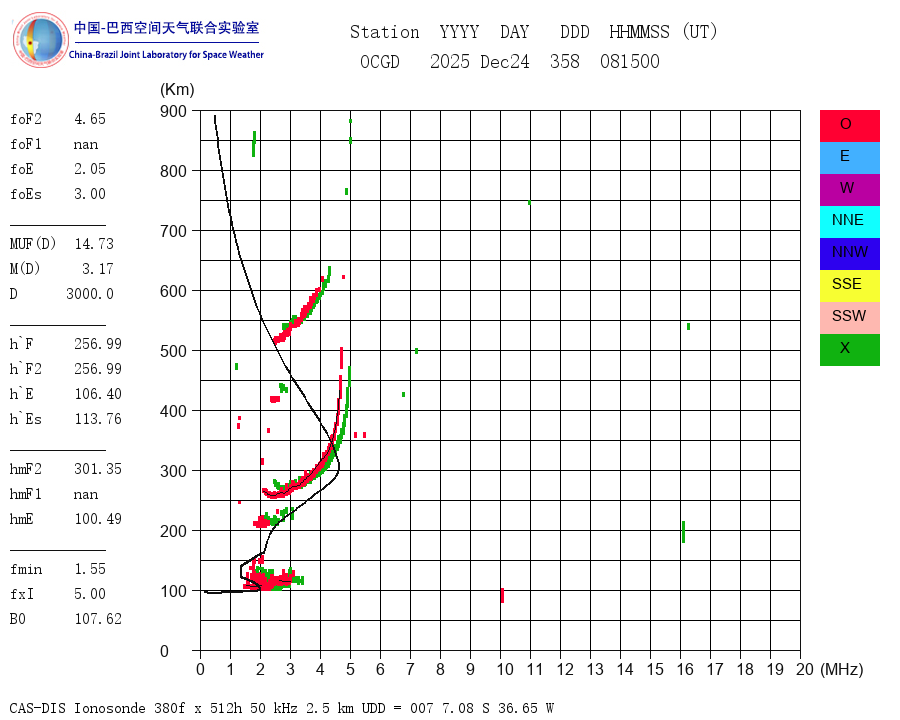The width and height of the screenshot is (900, 720).
Task: Click the foEs value 3.00
Action: pyautogui.click(x=90, y=194)
